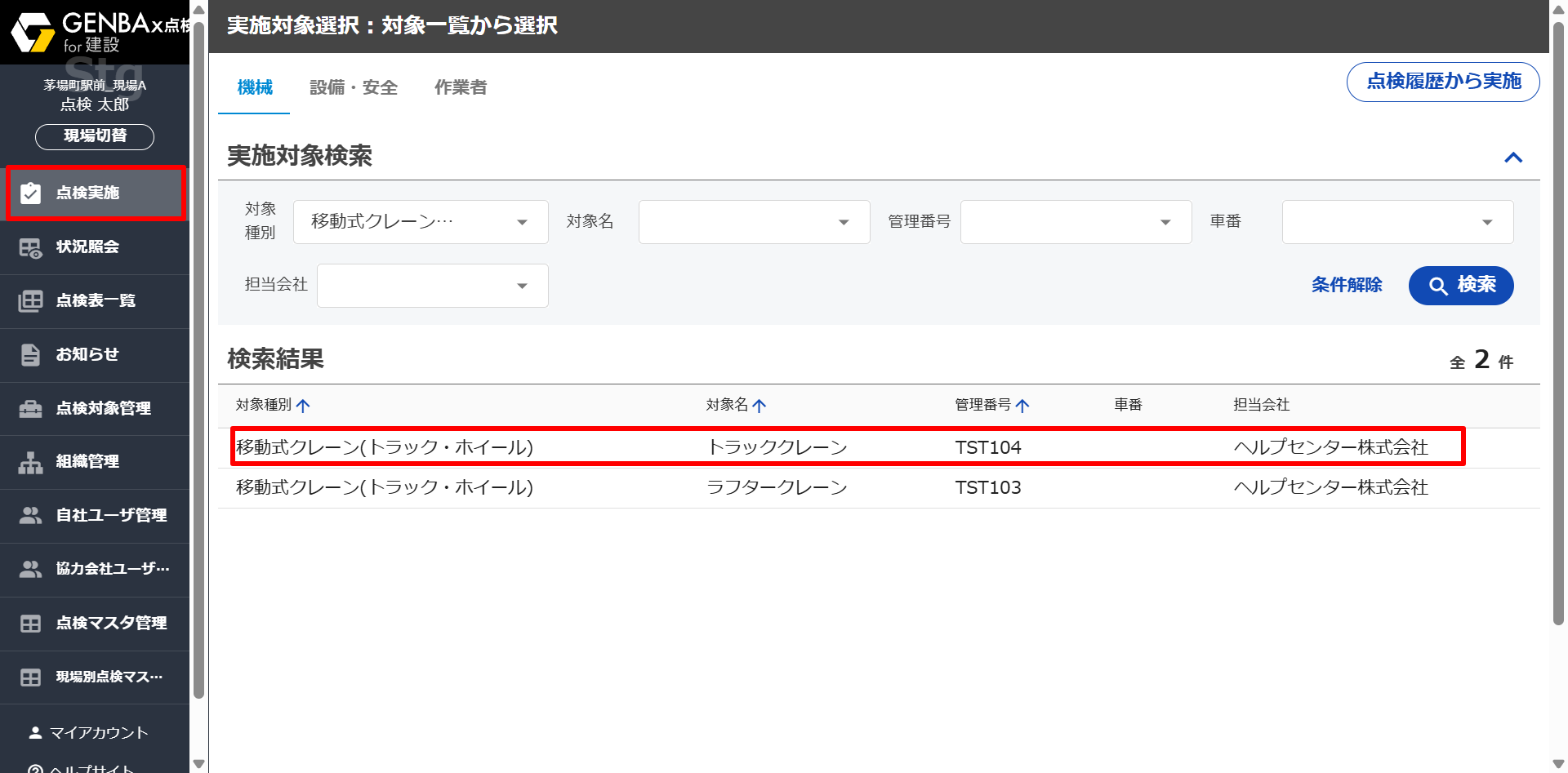Click the 点検マスタ管理 grid icon
1568x773 pixels.
coord(31,624)
